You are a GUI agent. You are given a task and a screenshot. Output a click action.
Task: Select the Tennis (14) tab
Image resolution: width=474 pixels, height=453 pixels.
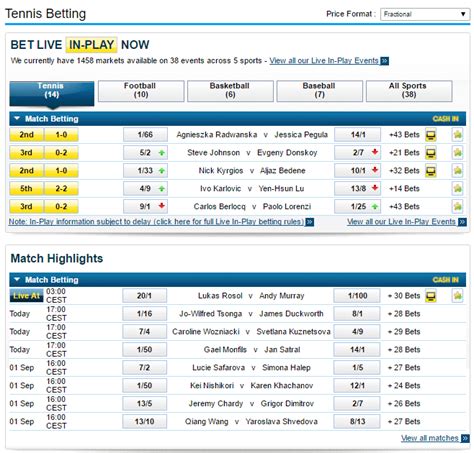tap(52, 93)
